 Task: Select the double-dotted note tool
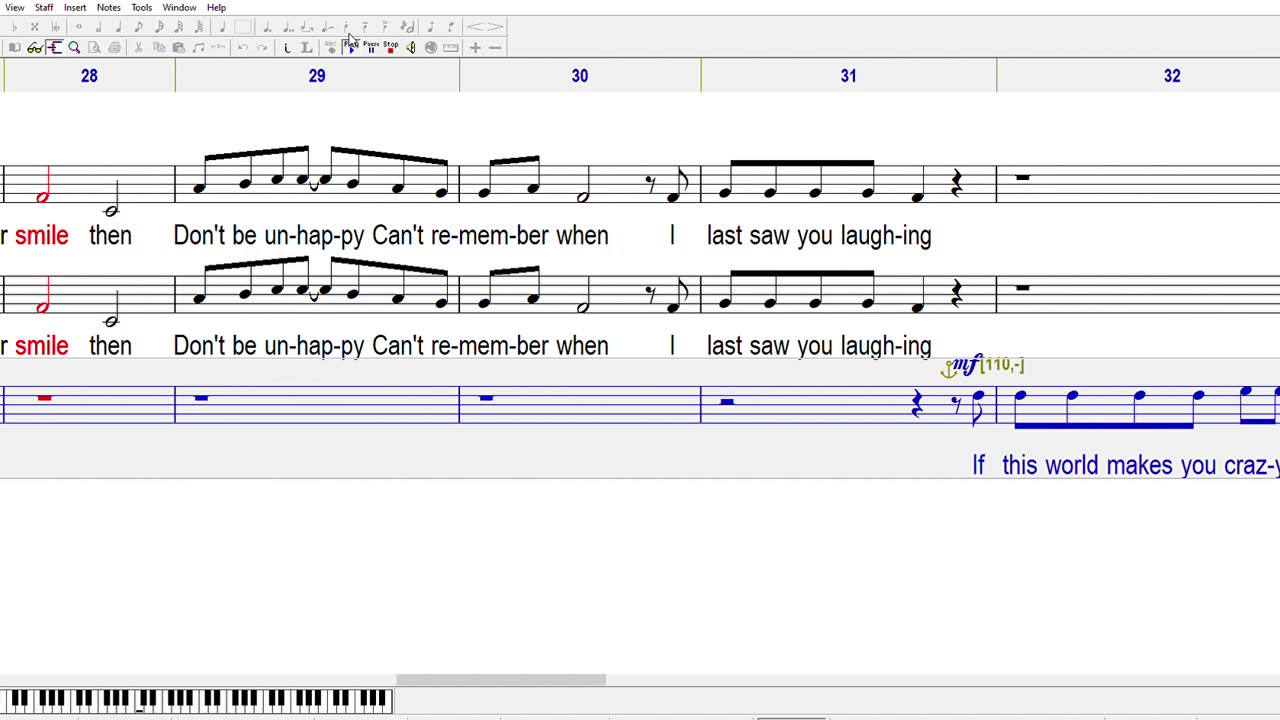pyautogui.click(x=288, y=27)
